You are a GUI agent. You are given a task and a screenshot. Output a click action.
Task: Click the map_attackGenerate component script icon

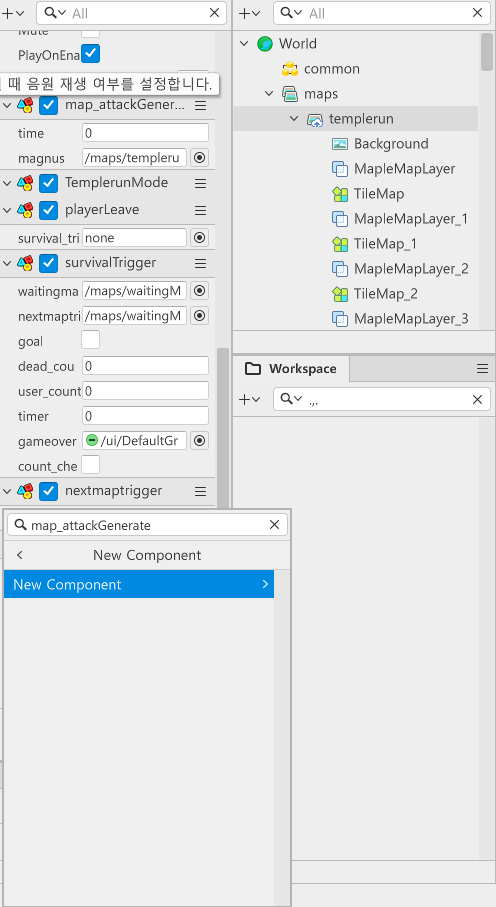click(x=25, y=105)
